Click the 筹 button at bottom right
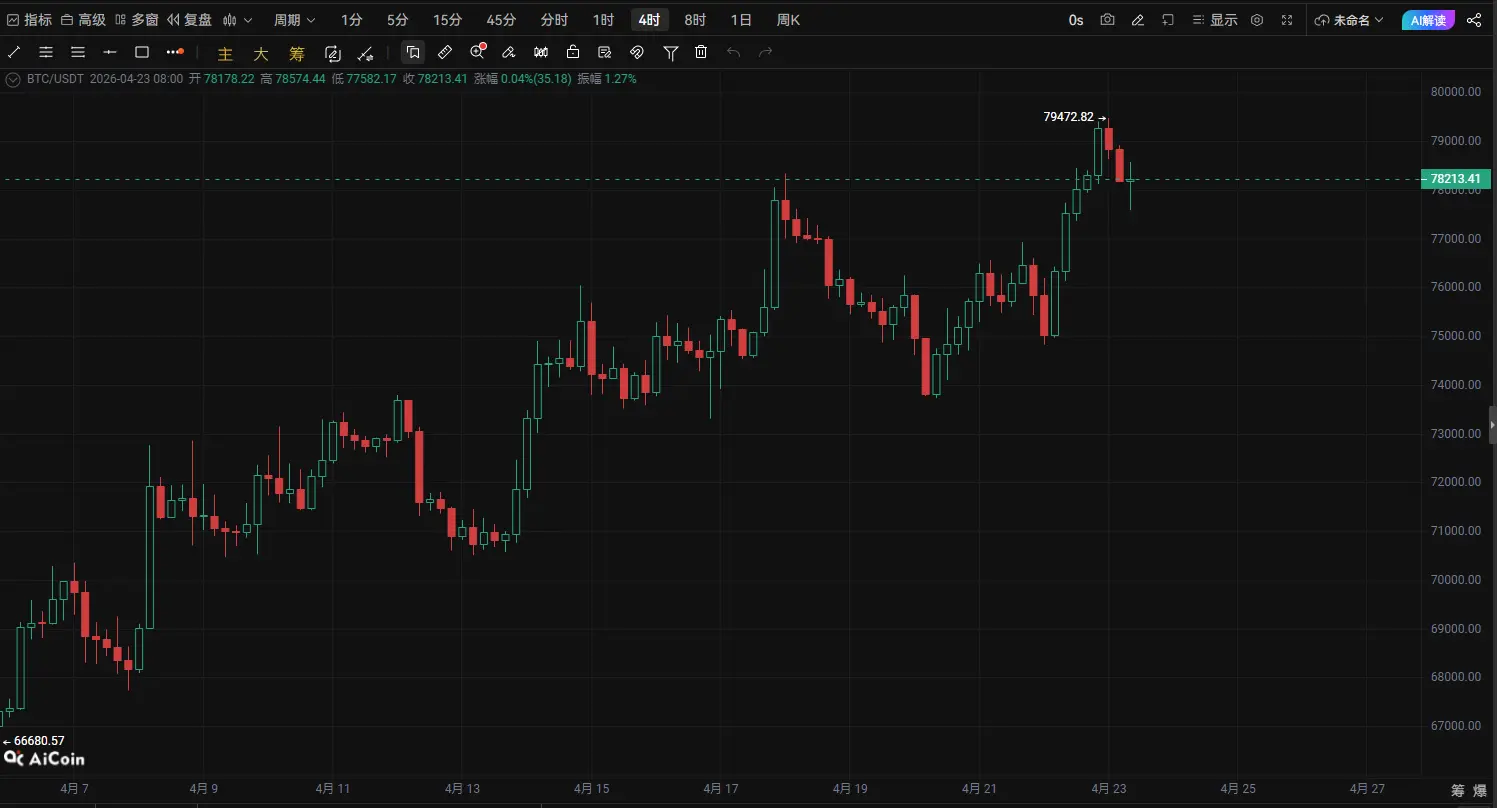The image size is (1497, 808). pos(1458,790)
